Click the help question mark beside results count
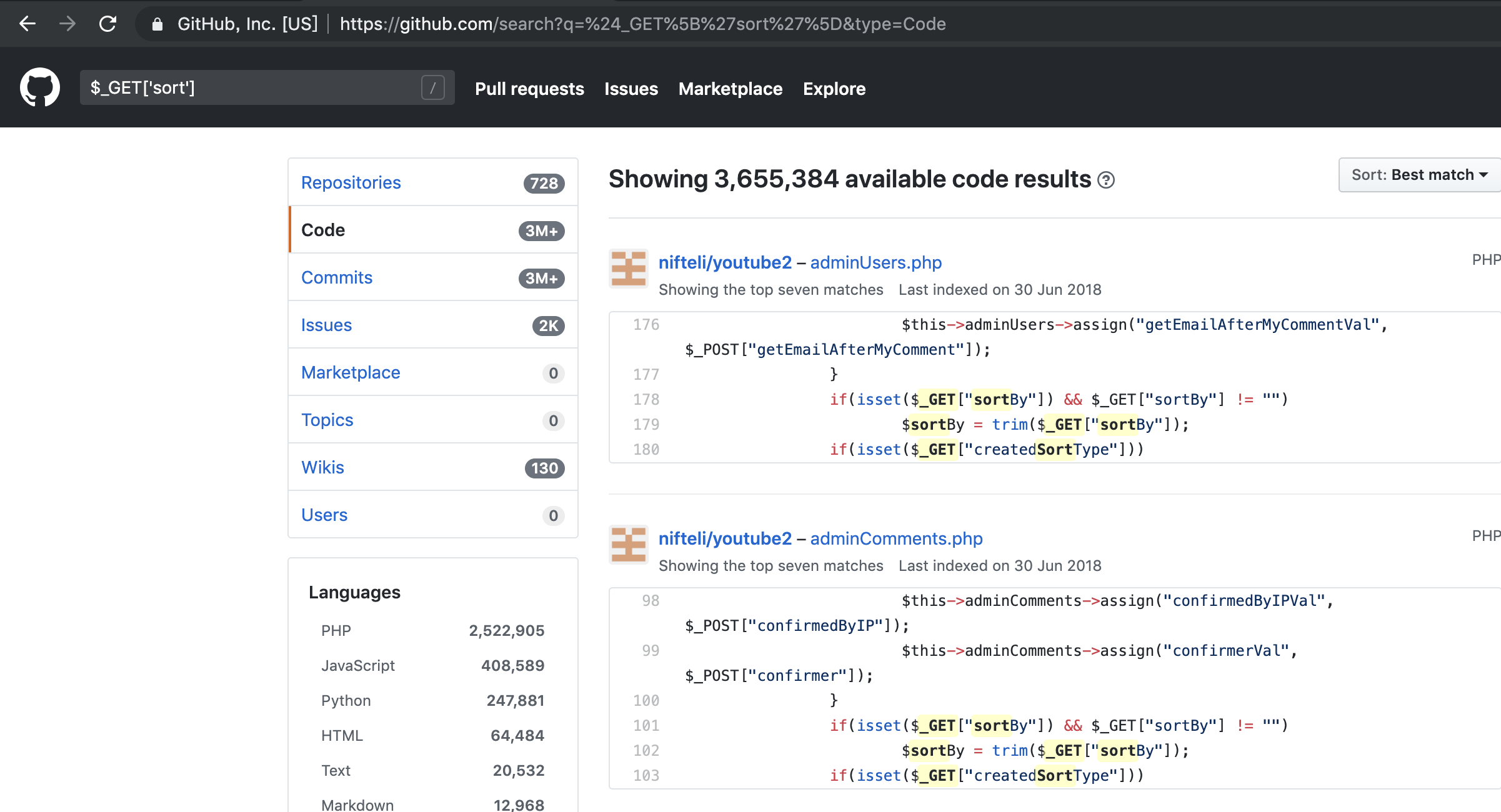The height and width of the screenshot is (812, 1501). (1106, 180)
